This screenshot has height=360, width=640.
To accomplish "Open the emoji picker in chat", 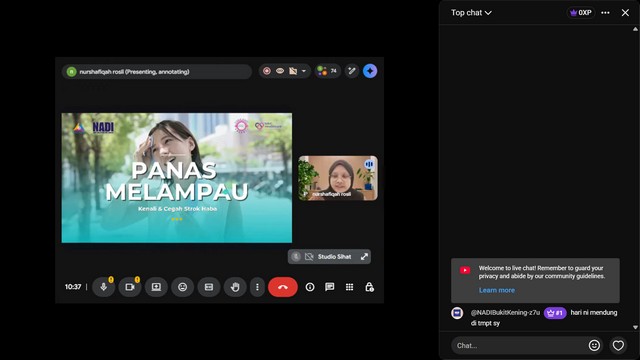I will pyautogui.click(x=594, y=345).
